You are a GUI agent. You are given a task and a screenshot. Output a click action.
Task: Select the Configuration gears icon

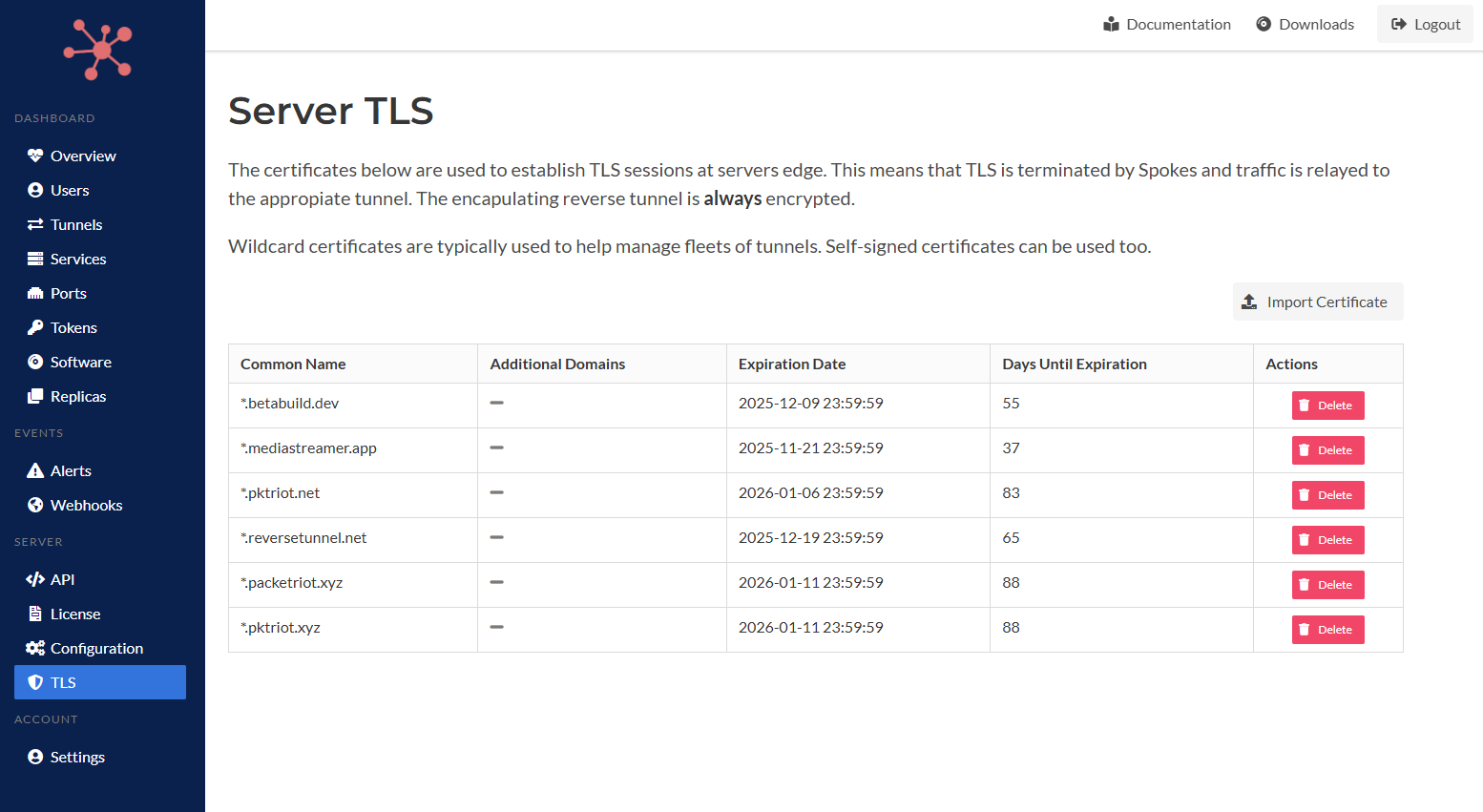pos(35,648)
